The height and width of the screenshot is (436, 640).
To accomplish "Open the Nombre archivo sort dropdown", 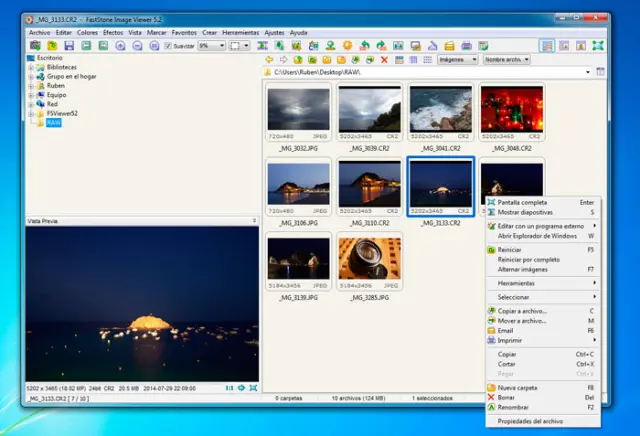I will [x=507, y=60].
